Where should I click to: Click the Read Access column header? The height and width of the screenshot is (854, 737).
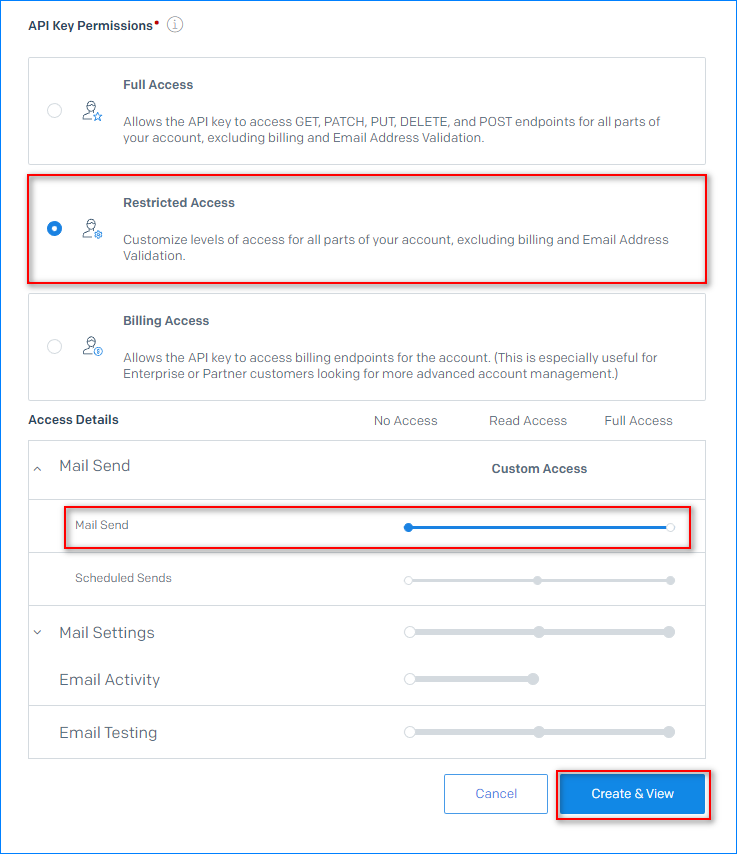click(x=528, y=420)
